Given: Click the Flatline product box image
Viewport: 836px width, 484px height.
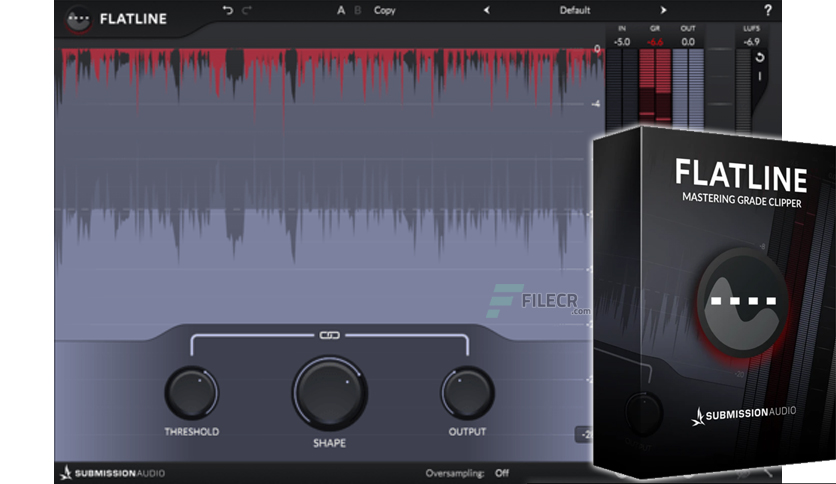Looking at the screenshot, I should tap(714, 301).
